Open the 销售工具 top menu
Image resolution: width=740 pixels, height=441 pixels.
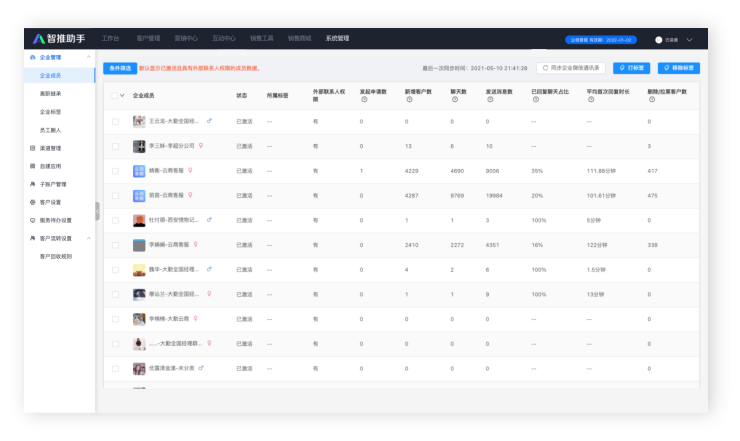[261, 38]
